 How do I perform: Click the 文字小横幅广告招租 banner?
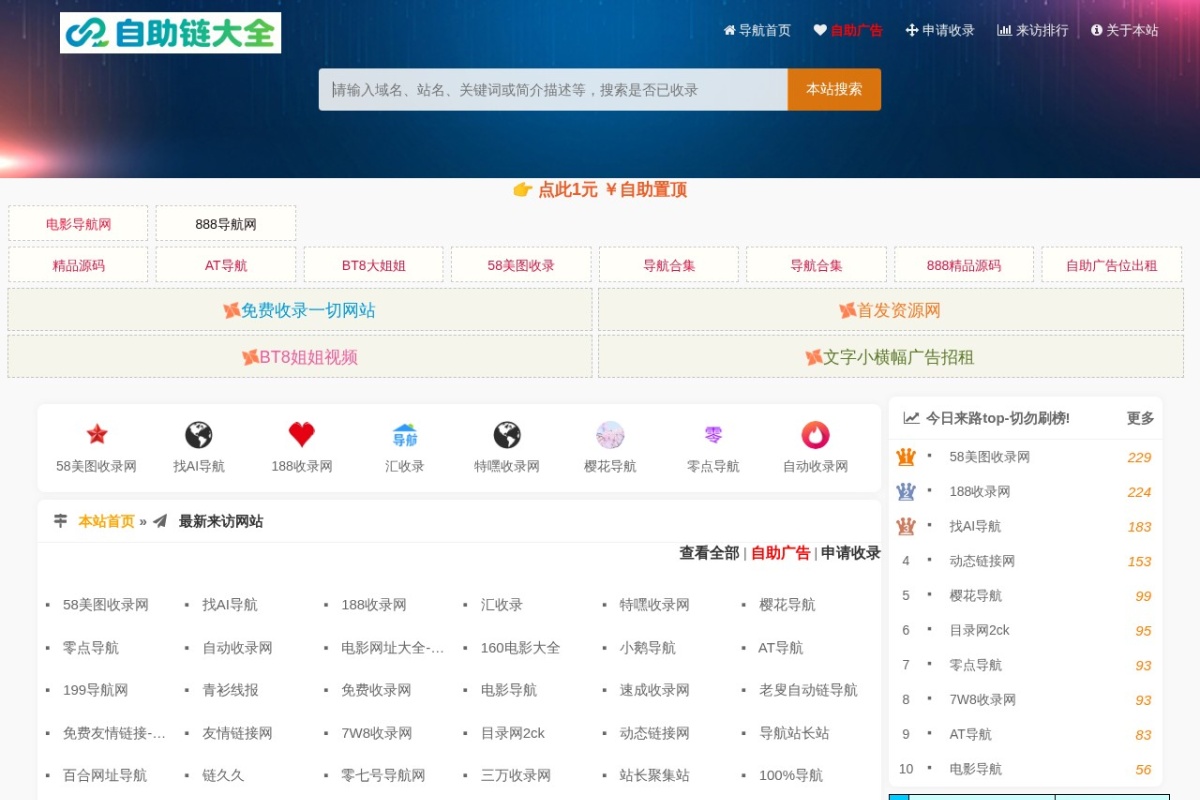pos(891,357)
